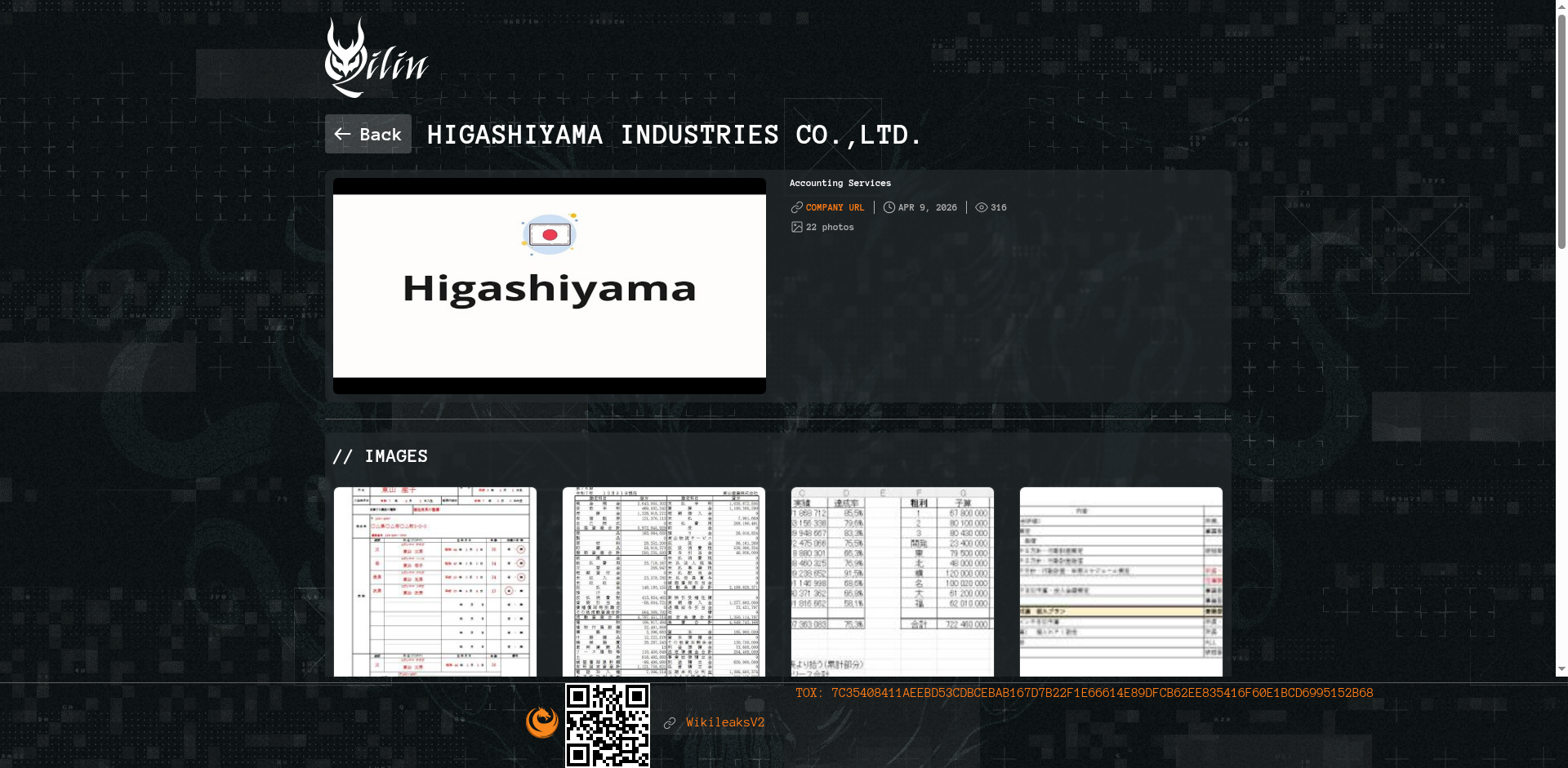This screenshot has width=1568, height=768.
Task: Click the clock icon beside APR 9, 2026
Action: (889, 207)
